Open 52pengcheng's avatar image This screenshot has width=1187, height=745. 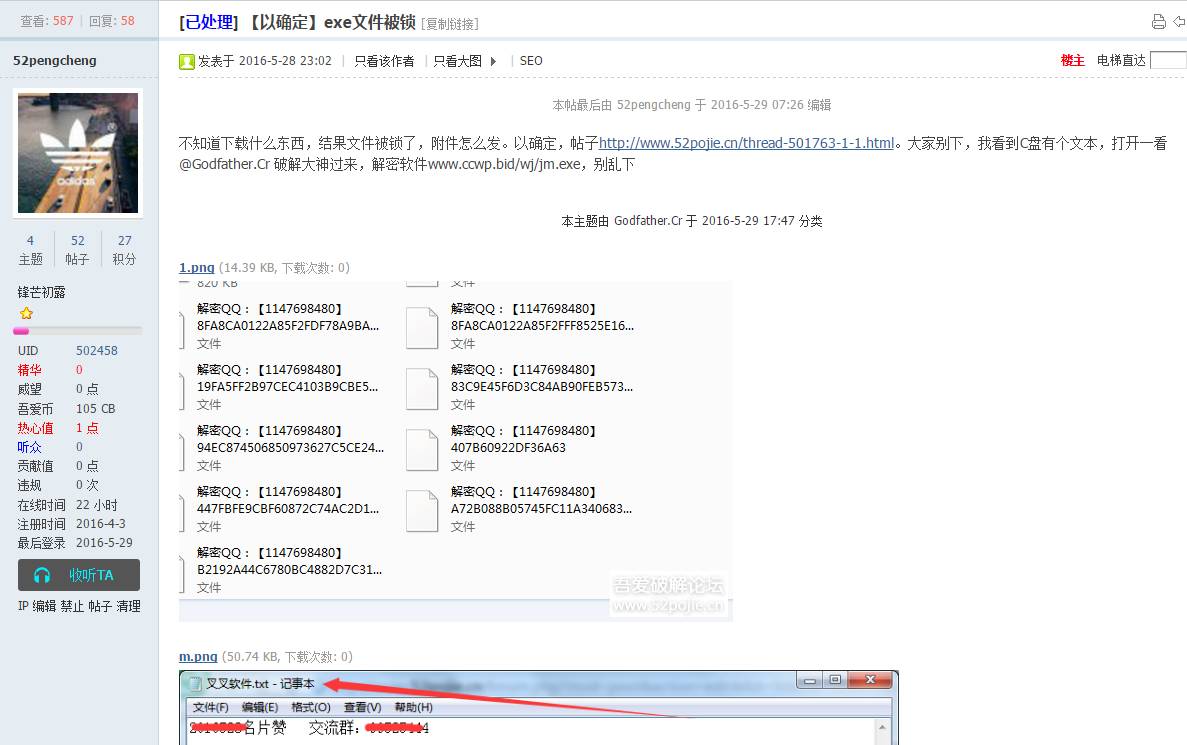(78, 153)
